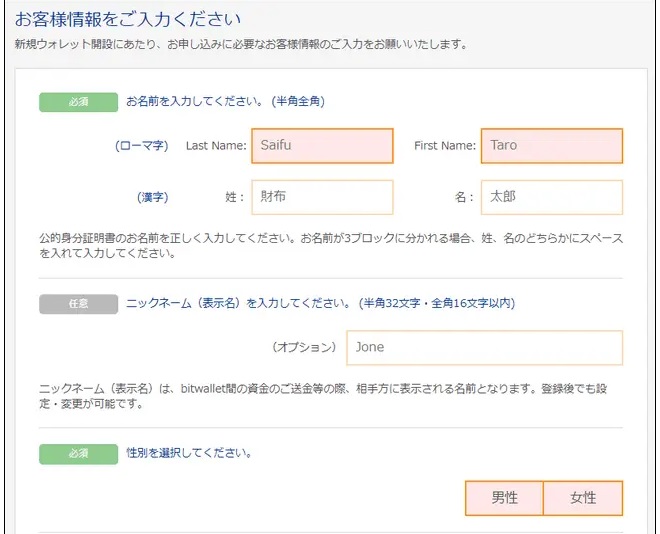Select 女性 gender option
Screen dimensions: 660x534
click(x=583, y=498)
